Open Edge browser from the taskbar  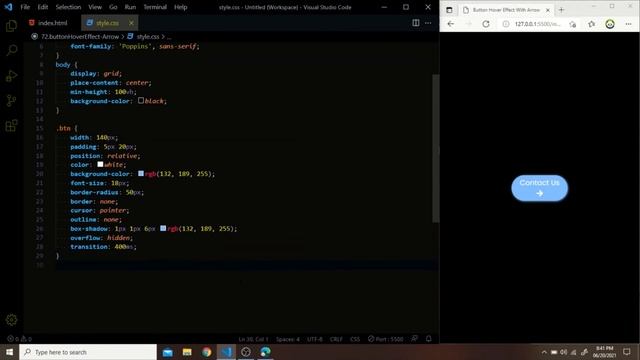pyautogui.click(x=265, y=352)
